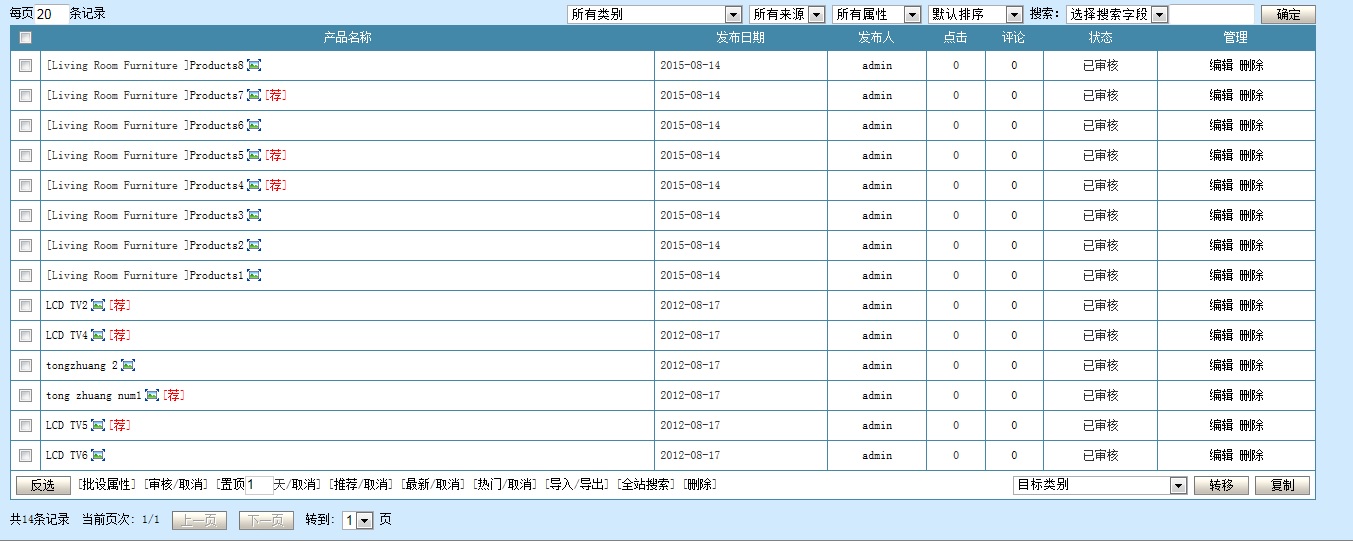
Task: Click 推荐 in the batch actions bar
Action: (346, 485)
